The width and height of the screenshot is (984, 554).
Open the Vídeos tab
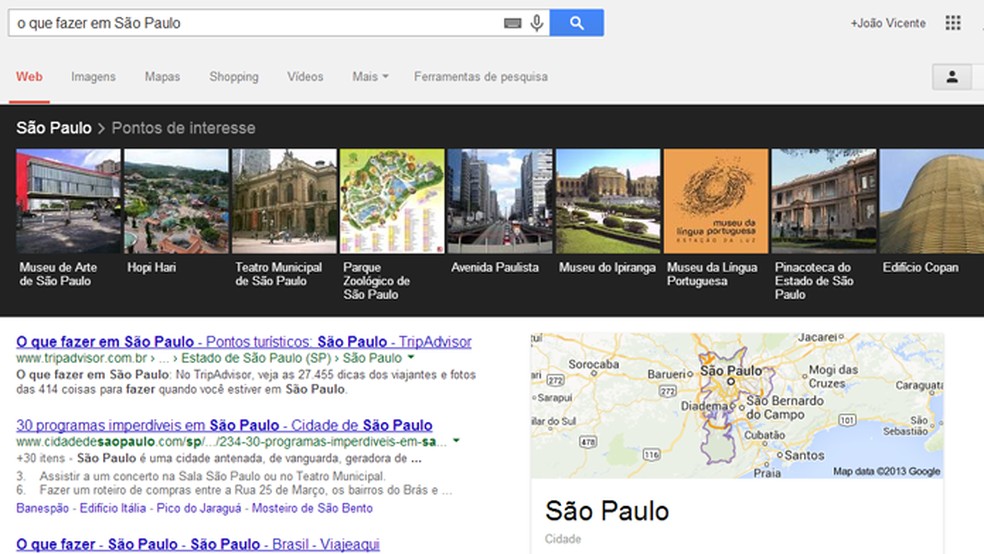(x=305, y=77)
